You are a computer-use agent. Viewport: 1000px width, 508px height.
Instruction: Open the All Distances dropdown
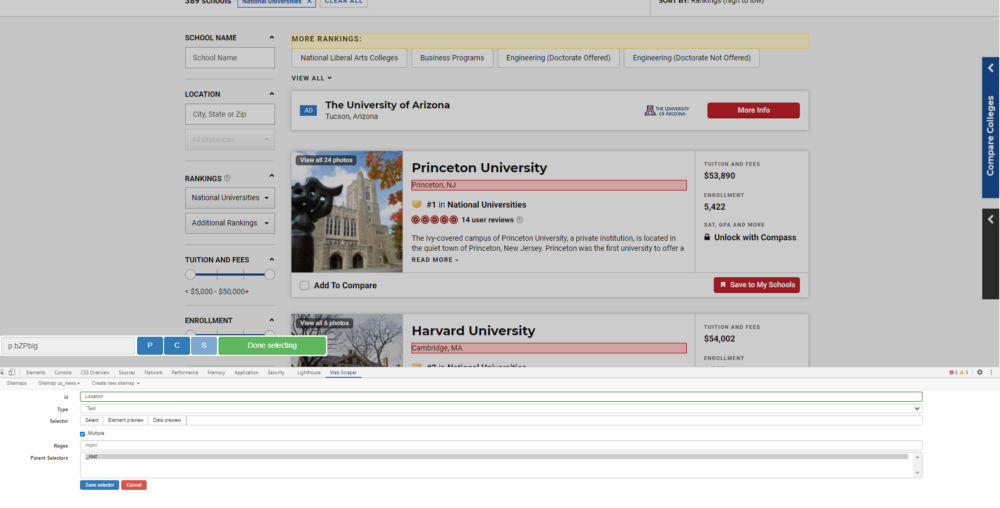(x=230, y=140)
